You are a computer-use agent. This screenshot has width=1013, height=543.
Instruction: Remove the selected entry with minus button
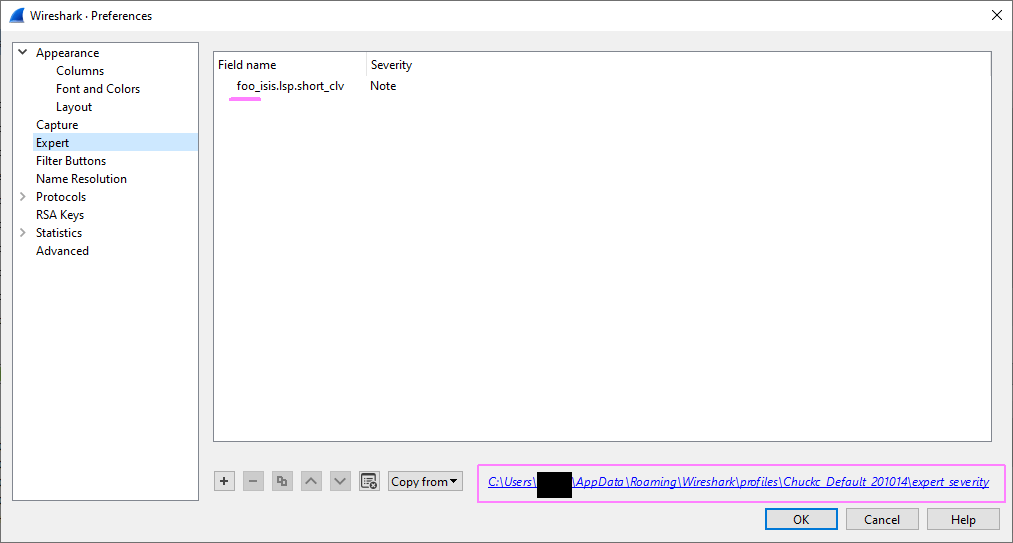click(x=253, y=481)
